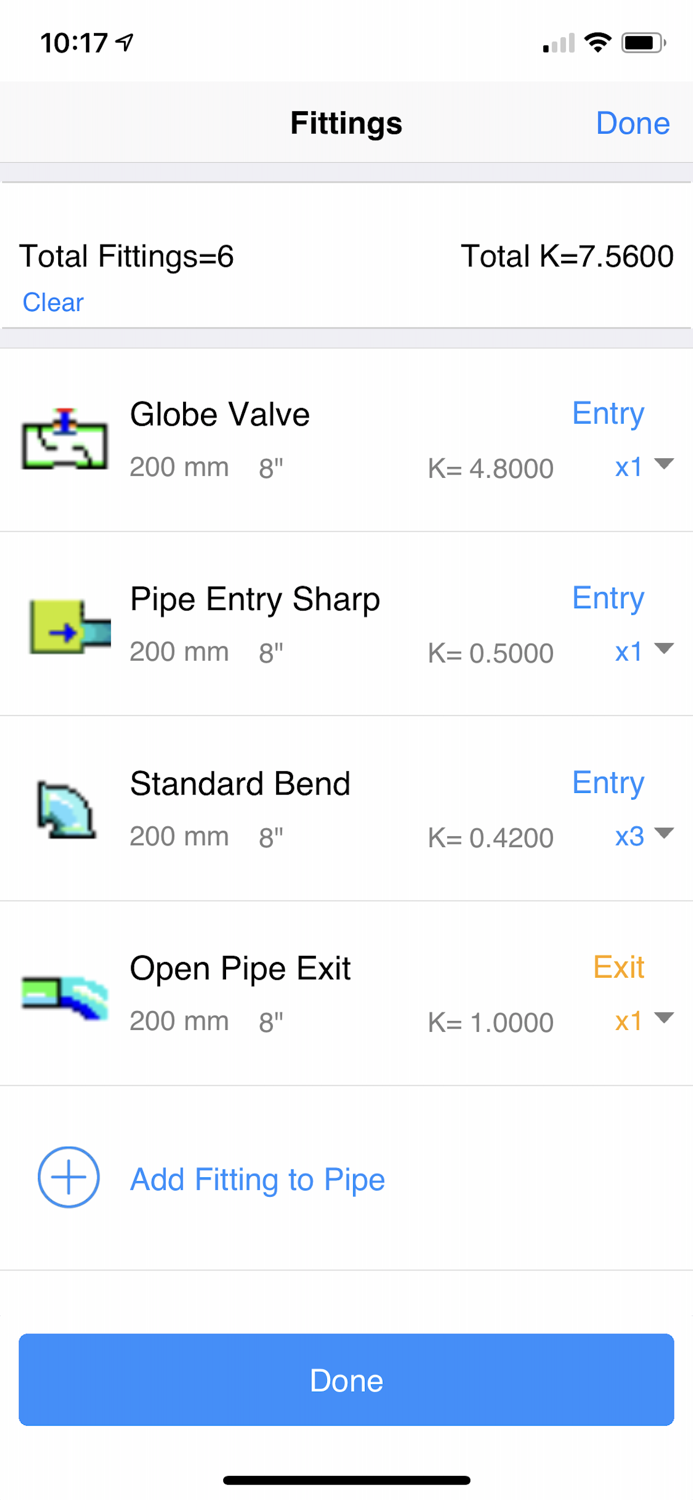
Task: Tap Done in the top navigation bar
Action: [x=632, y=123]
